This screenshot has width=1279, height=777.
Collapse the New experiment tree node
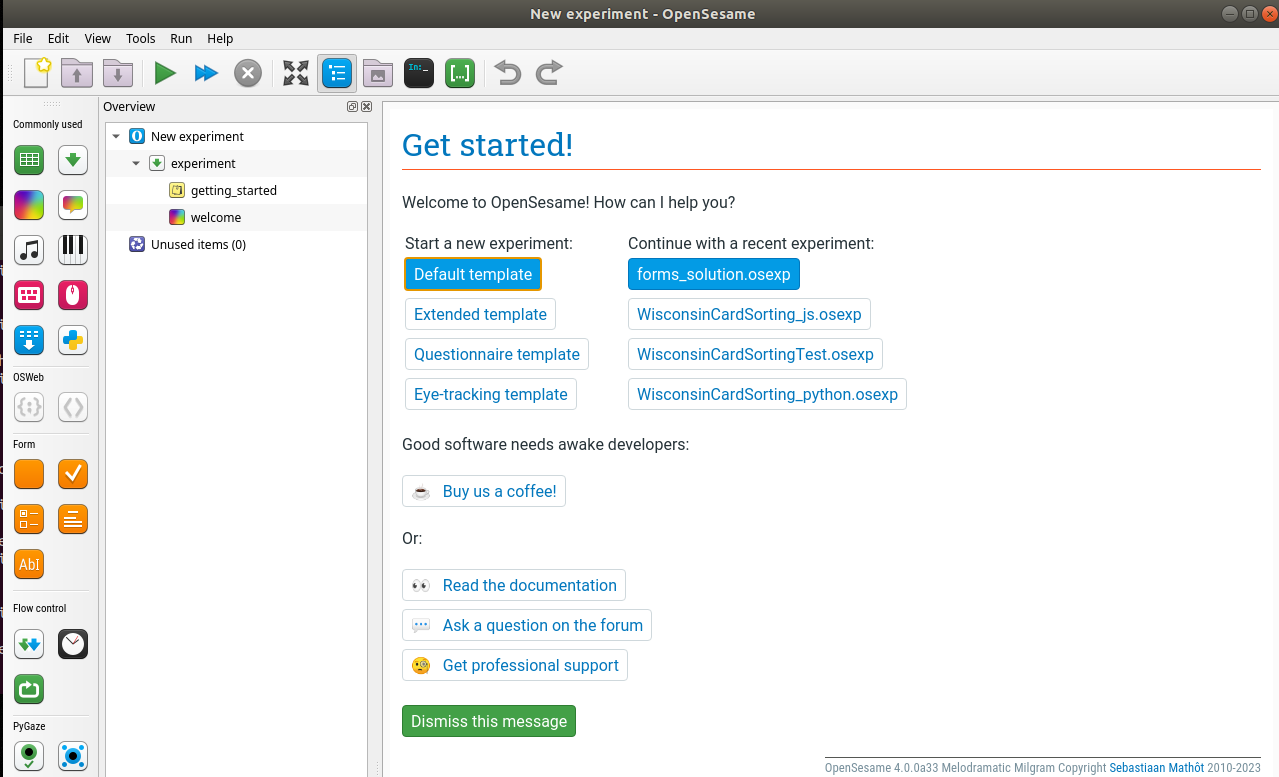tap(117, 137)
